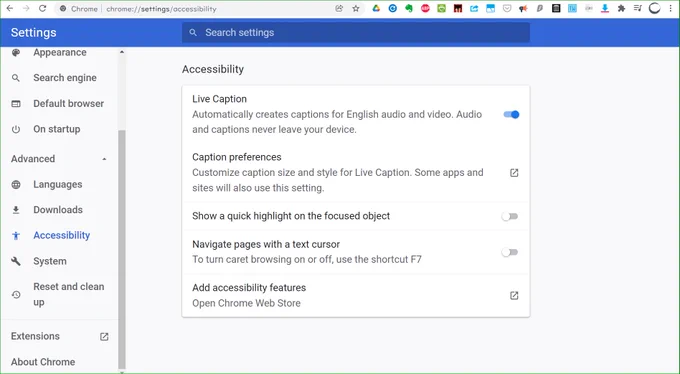
Task: Open the Extensions puzzle-piece menu
Action: point(621,8)
